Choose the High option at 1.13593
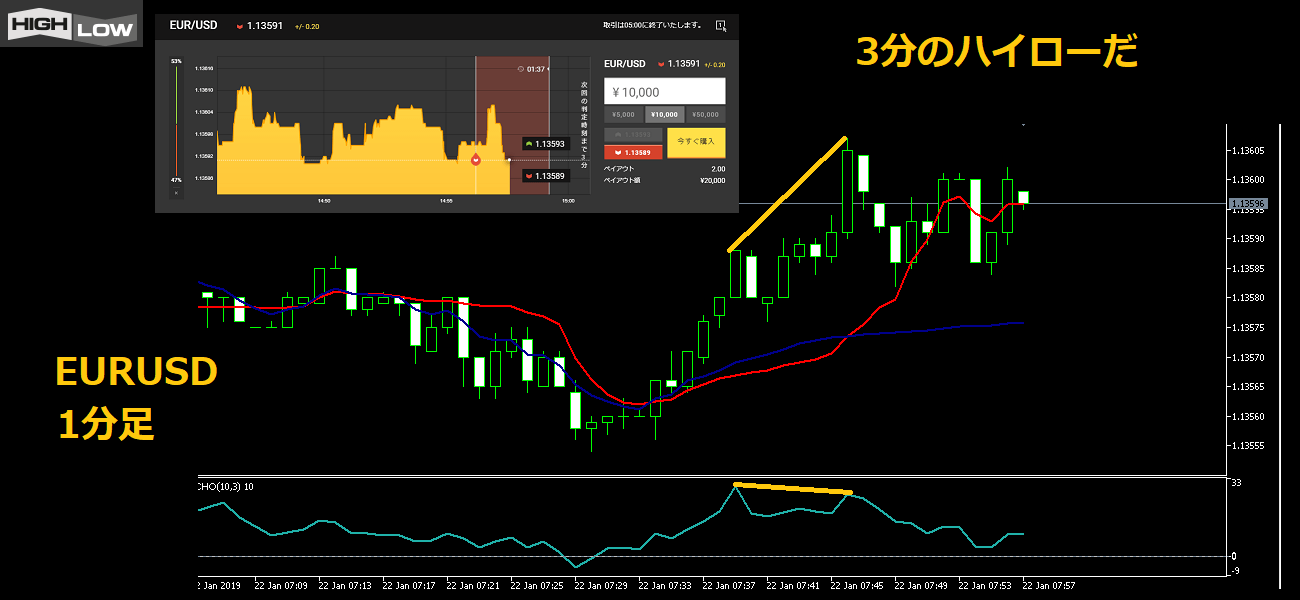The image size is (1300, 600). click(x=634, y=134)
